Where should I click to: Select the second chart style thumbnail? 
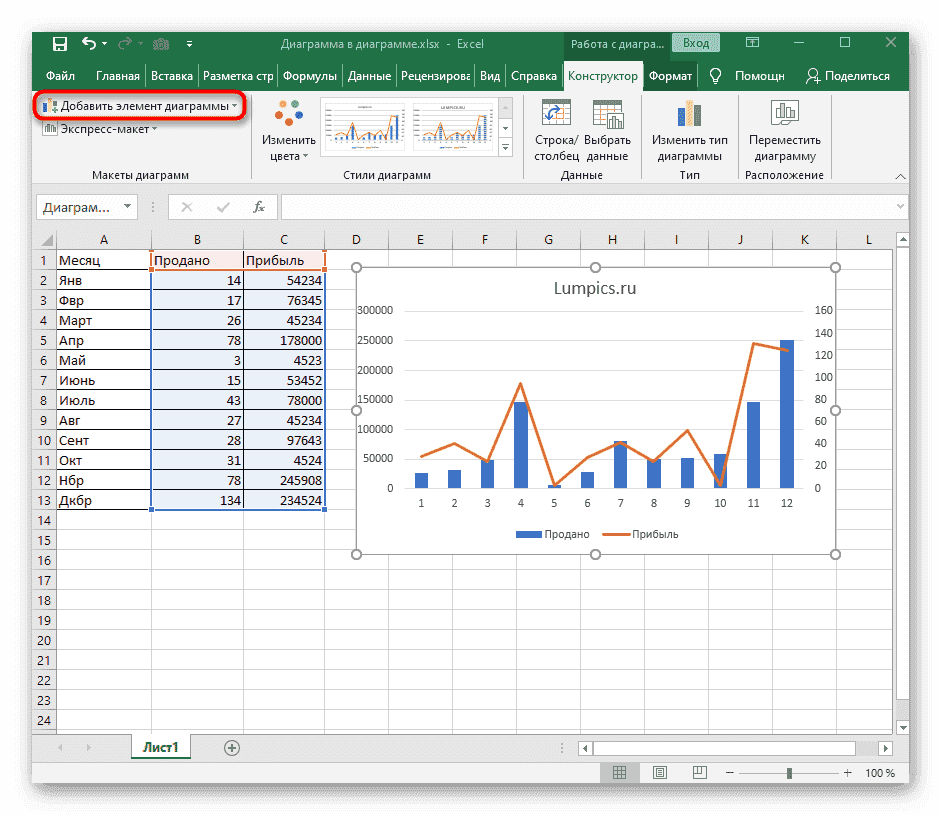point(452,127)
